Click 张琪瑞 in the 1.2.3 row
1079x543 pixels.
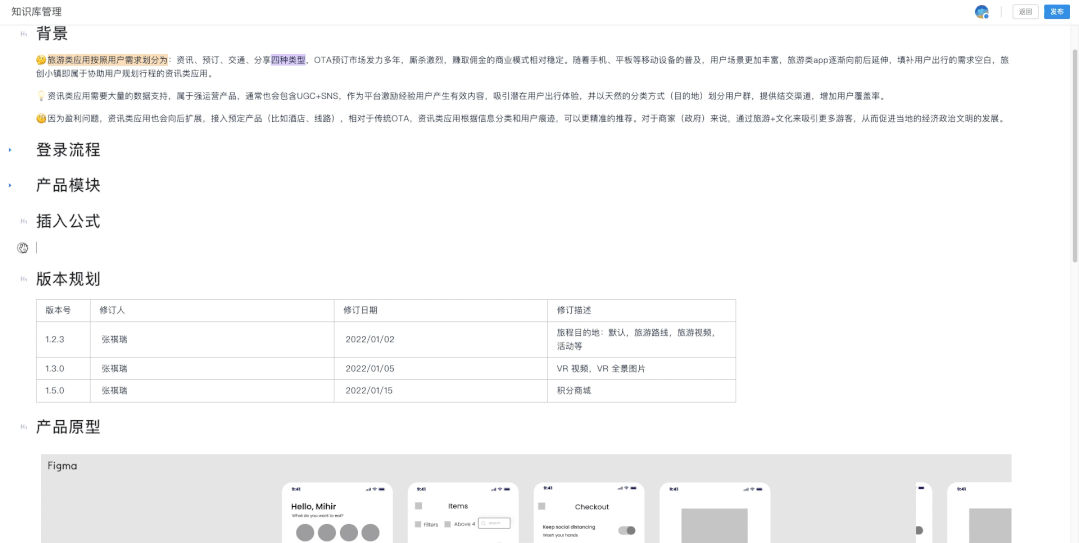[x=114, y=339]
